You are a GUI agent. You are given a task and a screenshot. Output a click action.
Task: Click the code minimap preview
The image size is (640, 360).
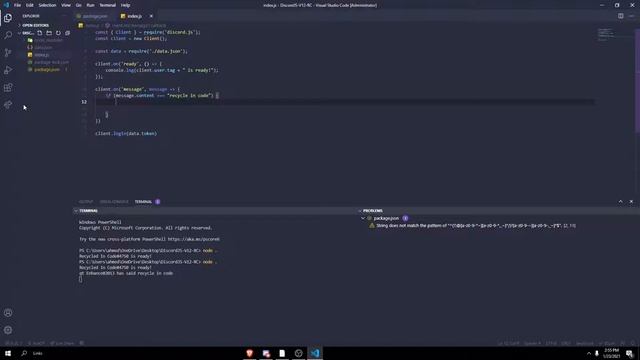[605, 35]
